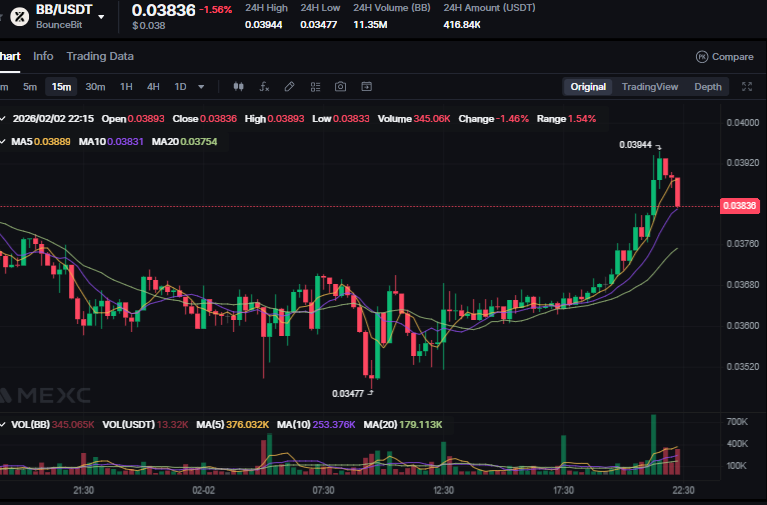The image size is (767, 505).
Task: Click the volume MA(10) 253.376K value
Action: point(334,425)
